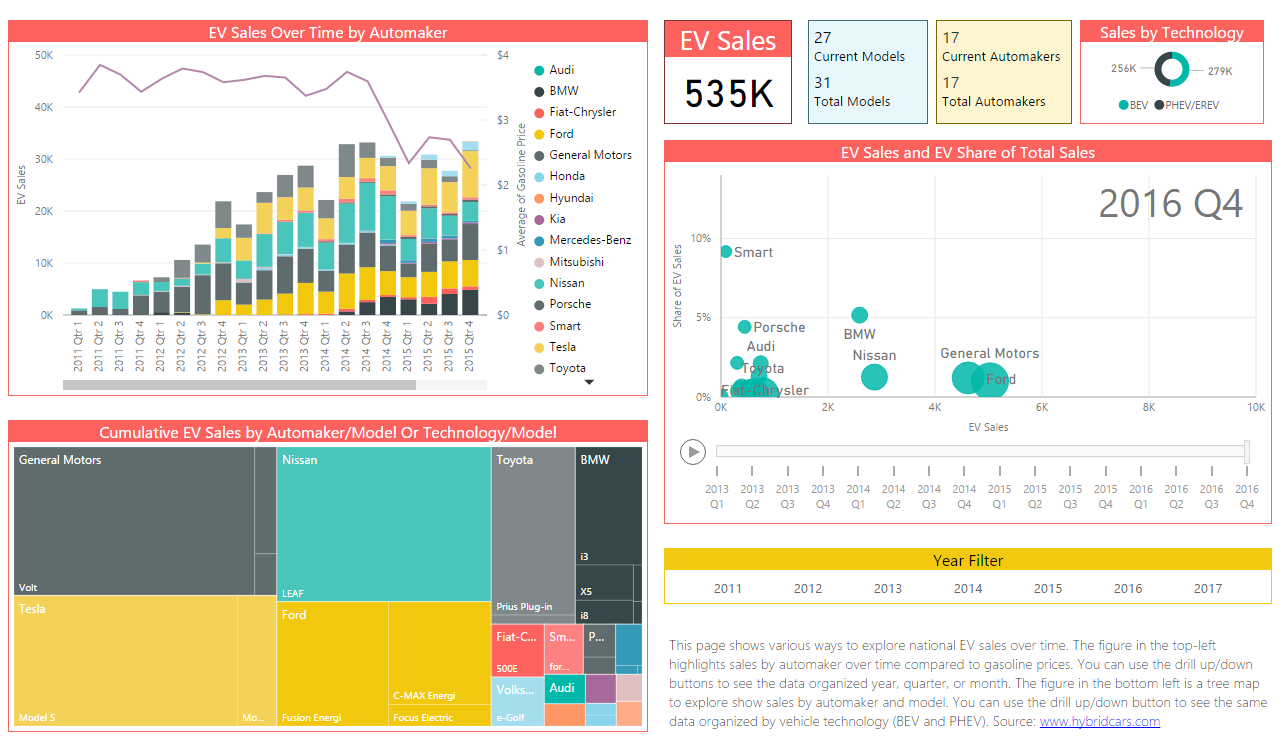Screen dimensions: 1280x740
Task: Click the play axis slider handle at 2016 Q4
Action: point(1246,452)
